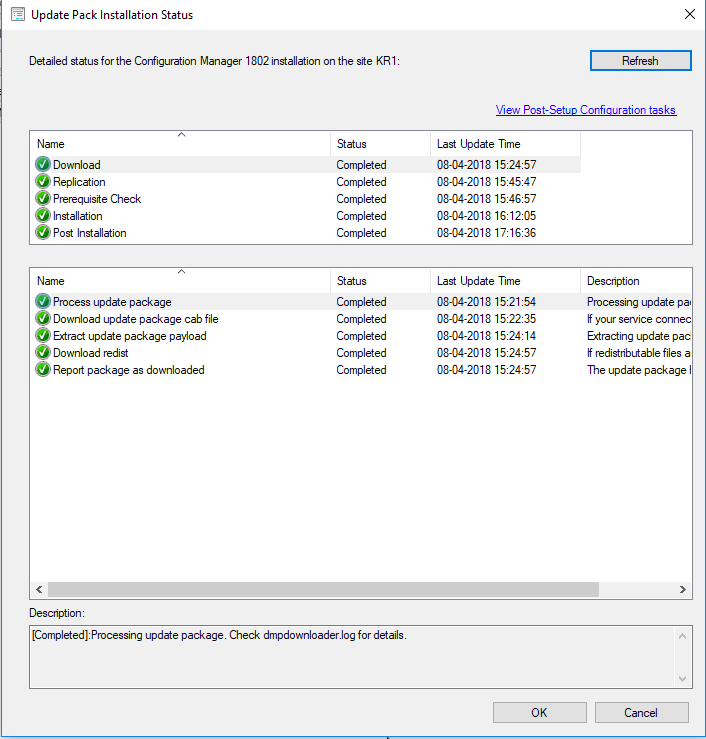Select the Extract update package payload step
706x739 pixels.
pyautogui.click(x=361, y=336)
